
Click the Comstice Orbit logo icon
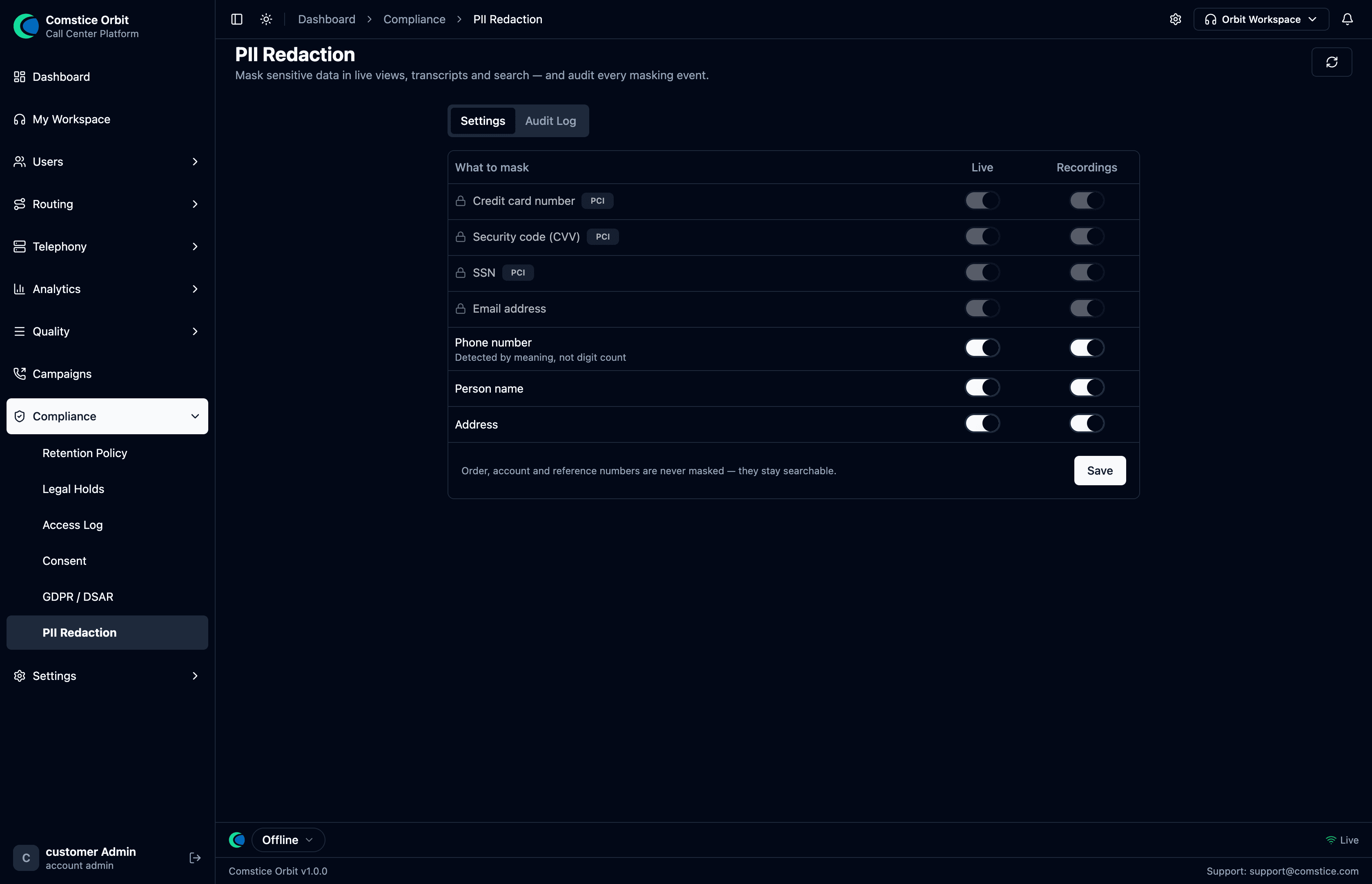coord(26,26)
